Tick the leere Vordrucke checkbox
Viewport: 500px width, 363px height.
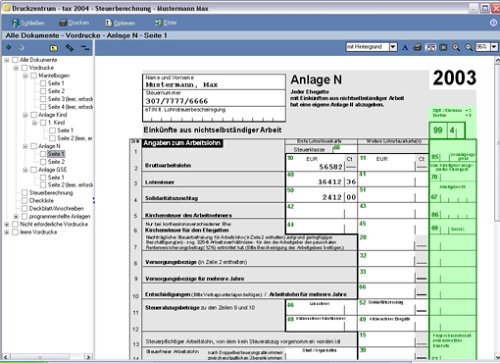pos(15,232)
